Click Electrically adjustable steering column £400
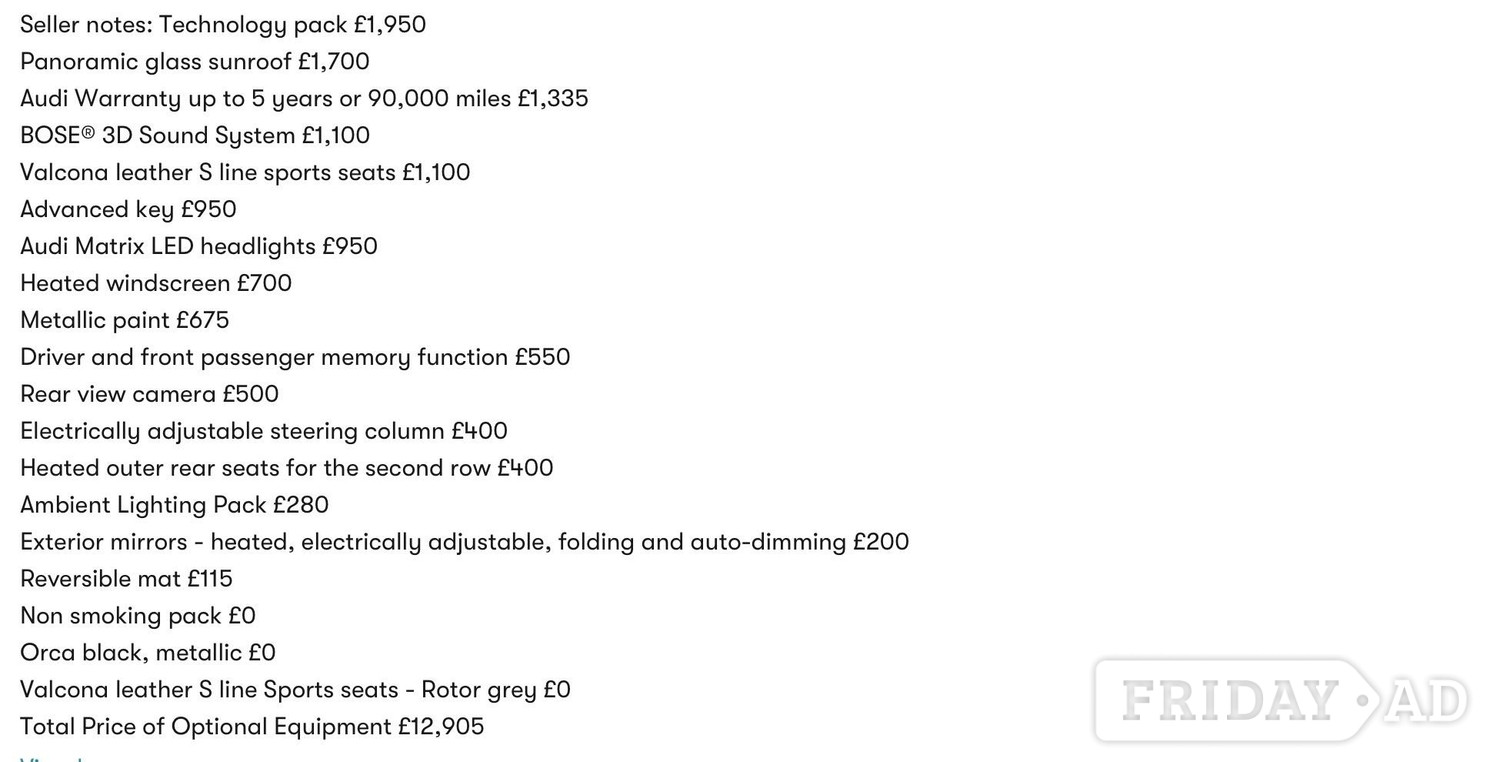 click(264, 432)
